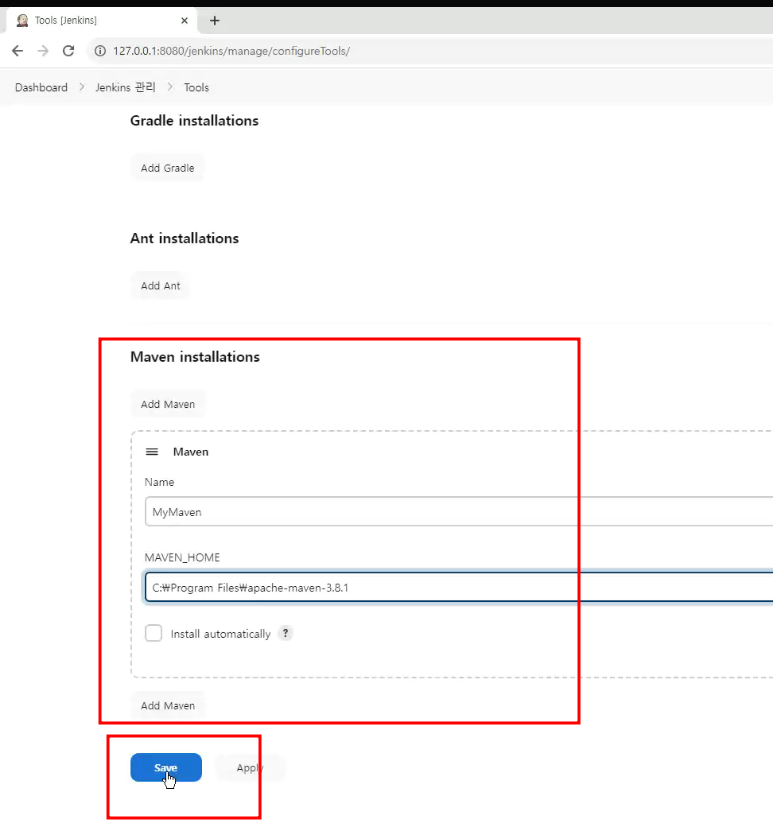
Task: Select the Tools [Jenkins] tab
Action: point(101,20)
